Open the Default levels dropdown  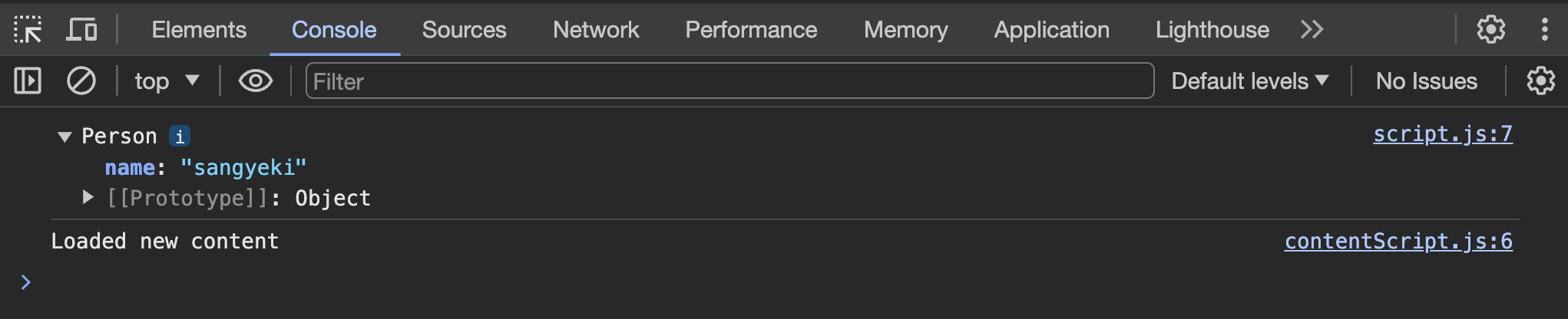click(x=1249, y=81)
